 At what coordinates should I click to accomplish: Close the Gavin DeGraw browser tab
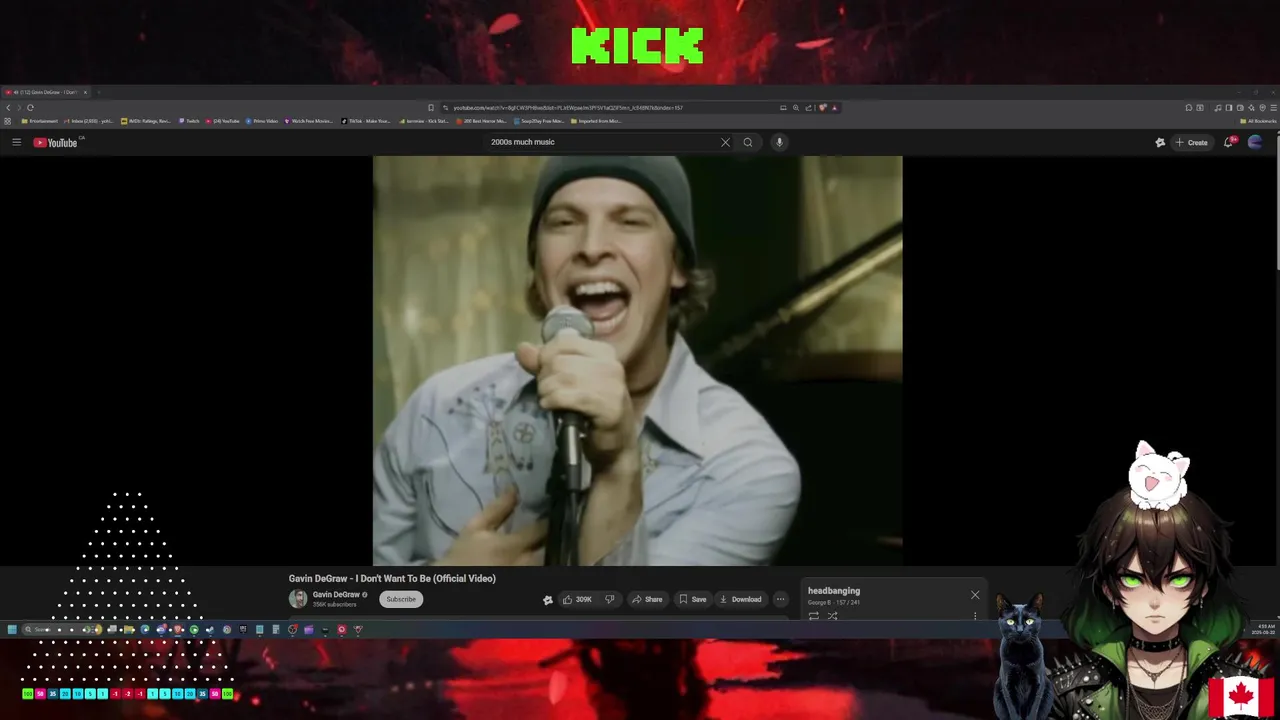coord(85,92)
